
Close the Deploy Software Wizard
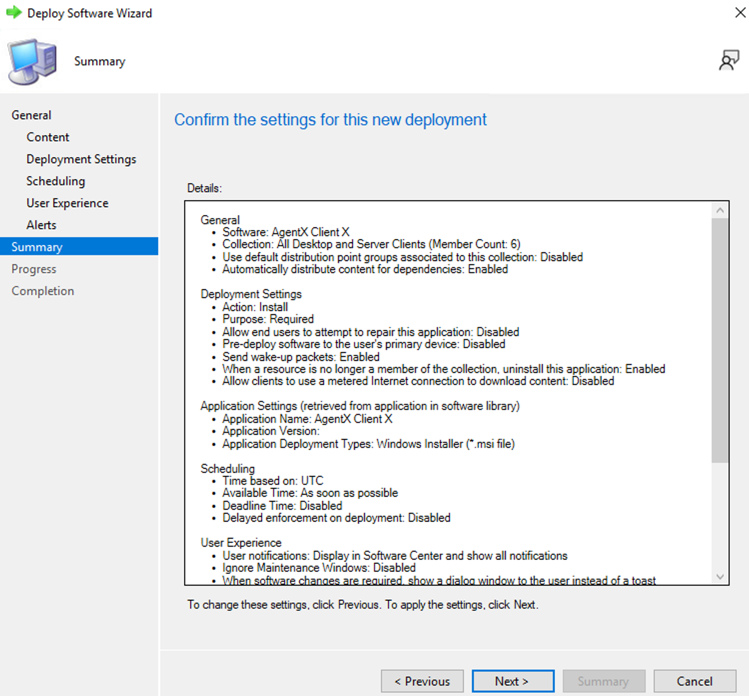pos(740,12)
